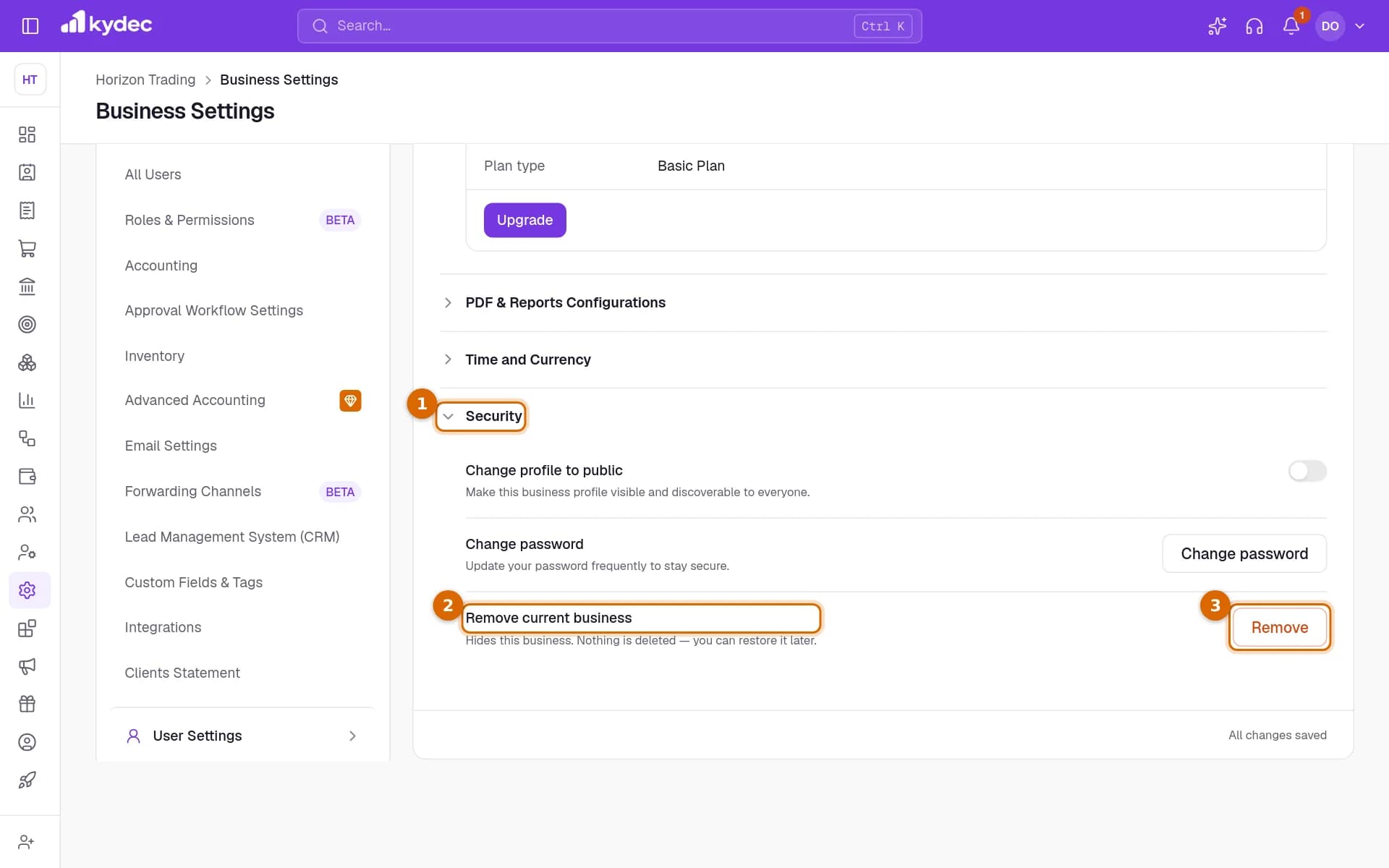Image resolution: width=1389 pixels, height=868 pixels.
Task: Open the dashboard grid icon in sidebar
Action: (27, 135)
